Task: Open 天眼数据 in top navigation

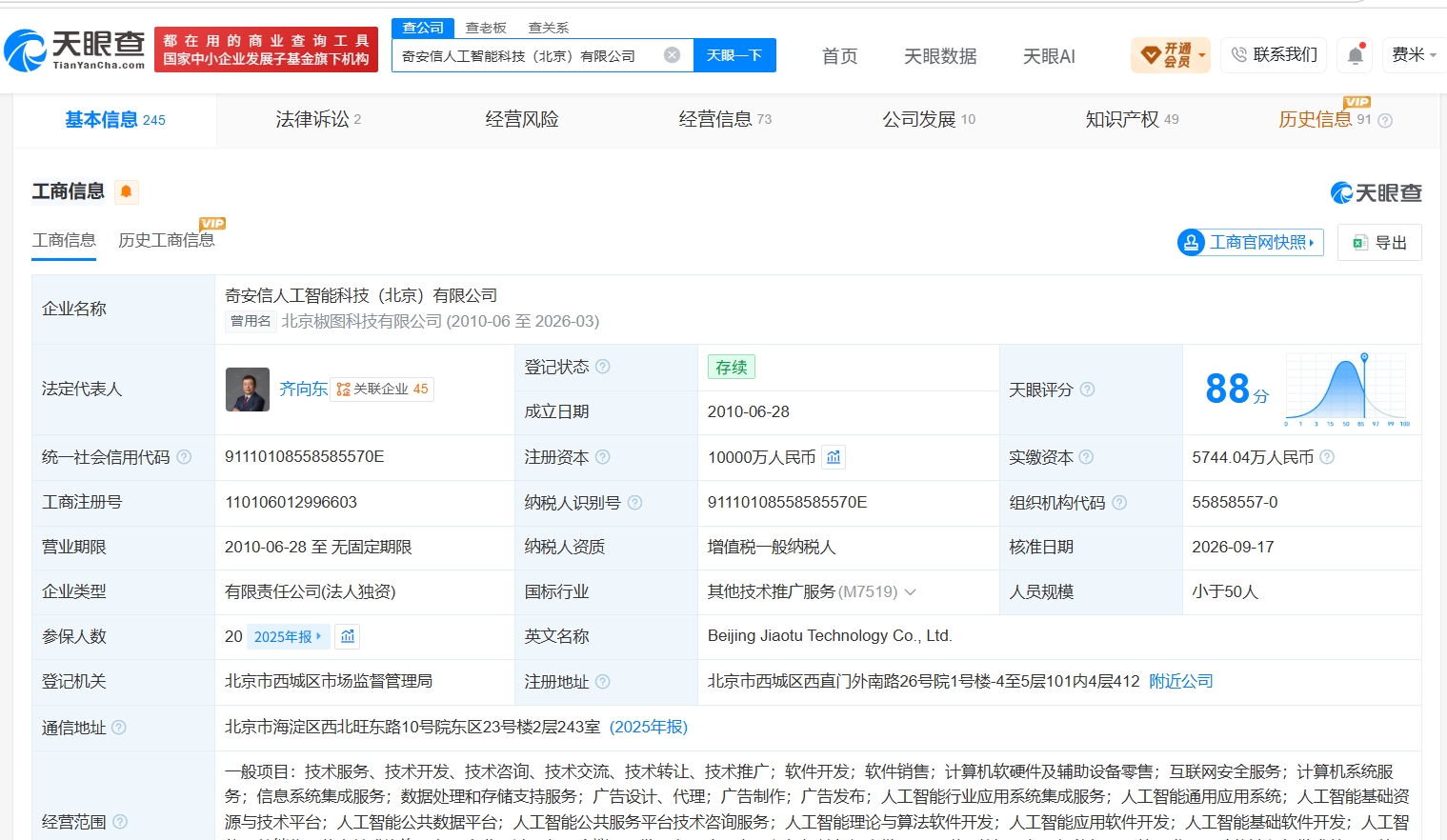Action: [x=940, y=56]
